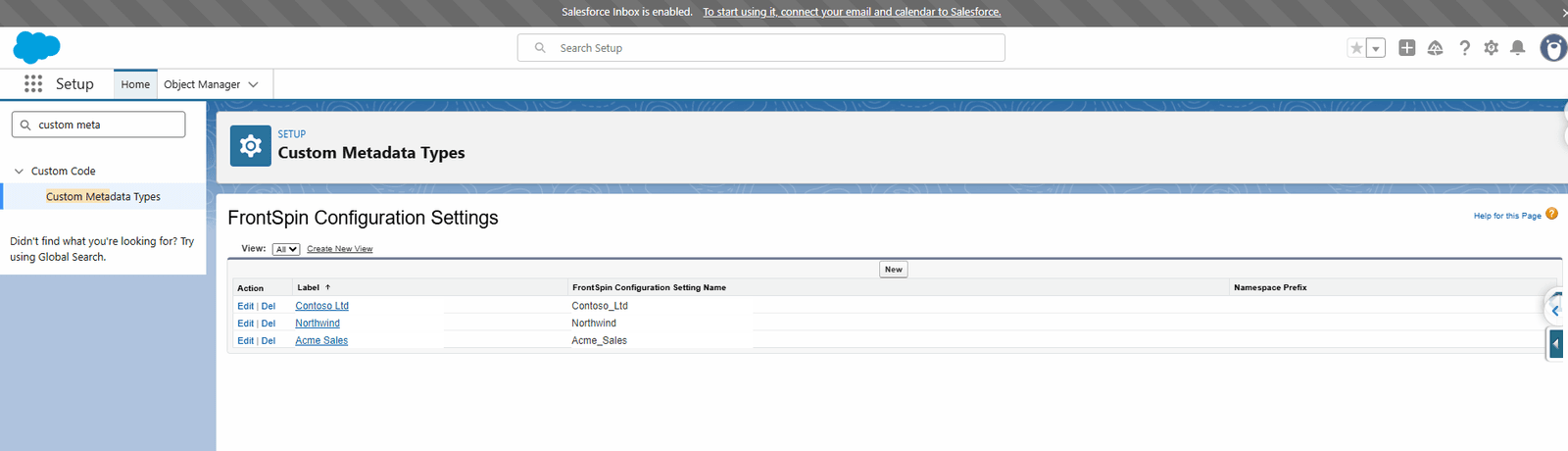
Task: Sort by FrontSpin Configuration Setting Name column
Action: pyautogui.click(x=649, y=287)
